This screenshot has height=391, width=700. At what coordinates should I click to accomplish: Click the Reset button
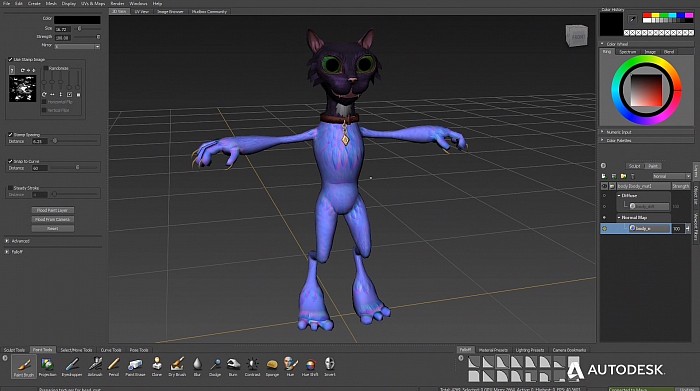(53, 229)
